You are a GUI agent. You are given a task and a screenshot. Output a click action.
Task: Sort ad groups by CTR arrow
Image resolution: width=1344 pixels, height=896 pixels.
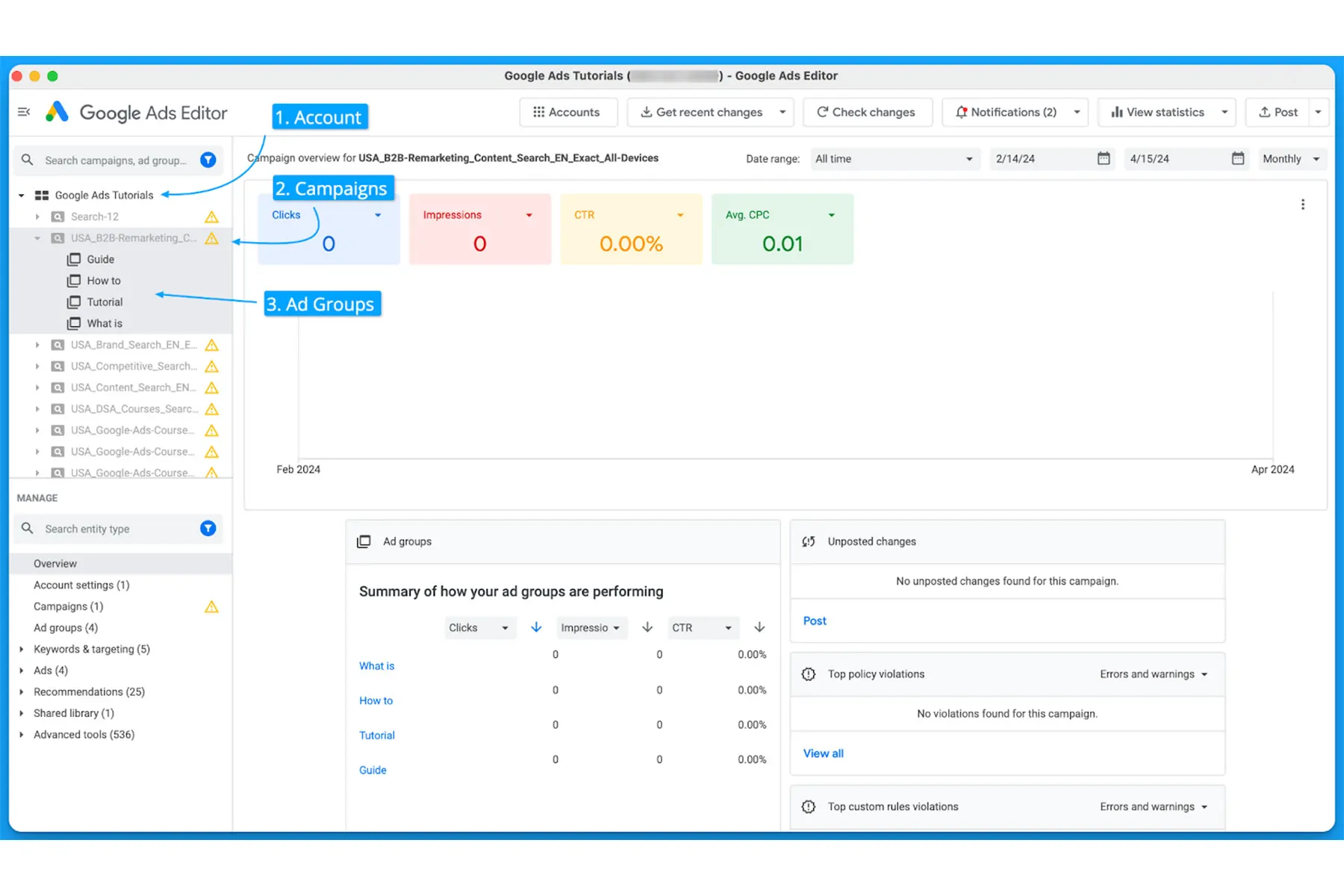tap(759, 627)
